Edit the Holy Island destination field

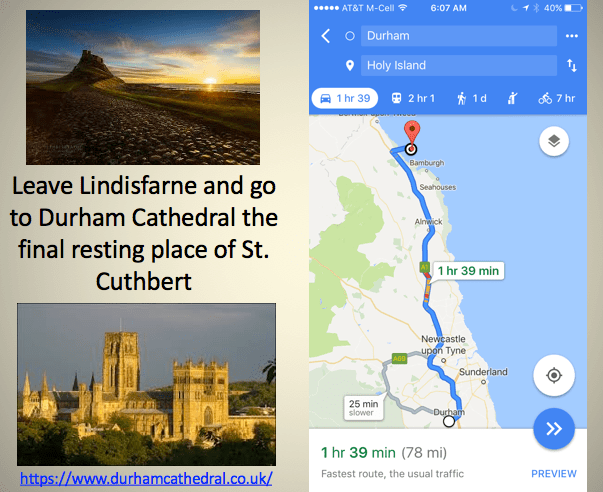tap(460, 65)
